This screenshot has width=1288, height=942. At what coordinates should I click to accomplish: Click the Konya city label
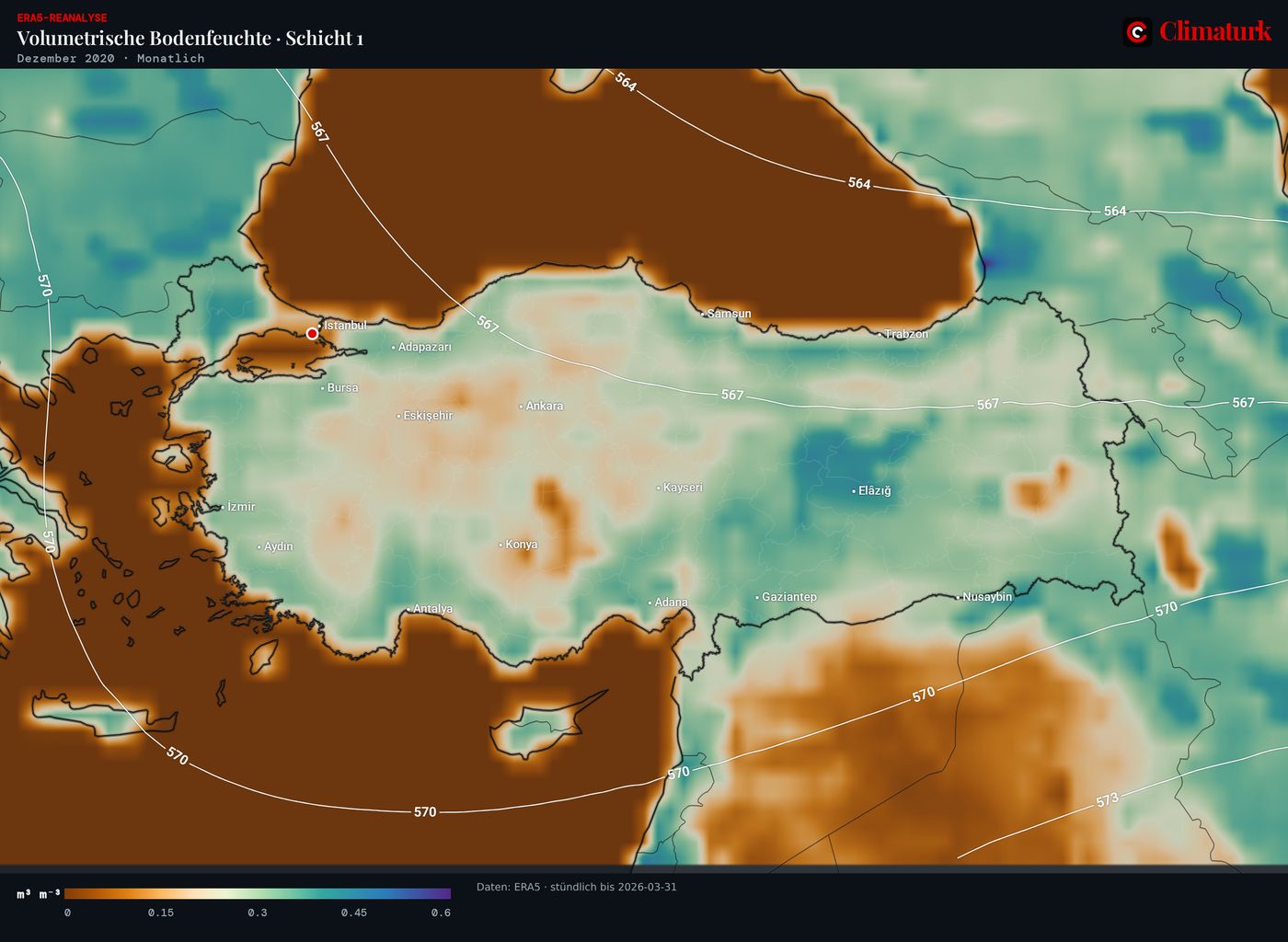(x=522, y=545)
